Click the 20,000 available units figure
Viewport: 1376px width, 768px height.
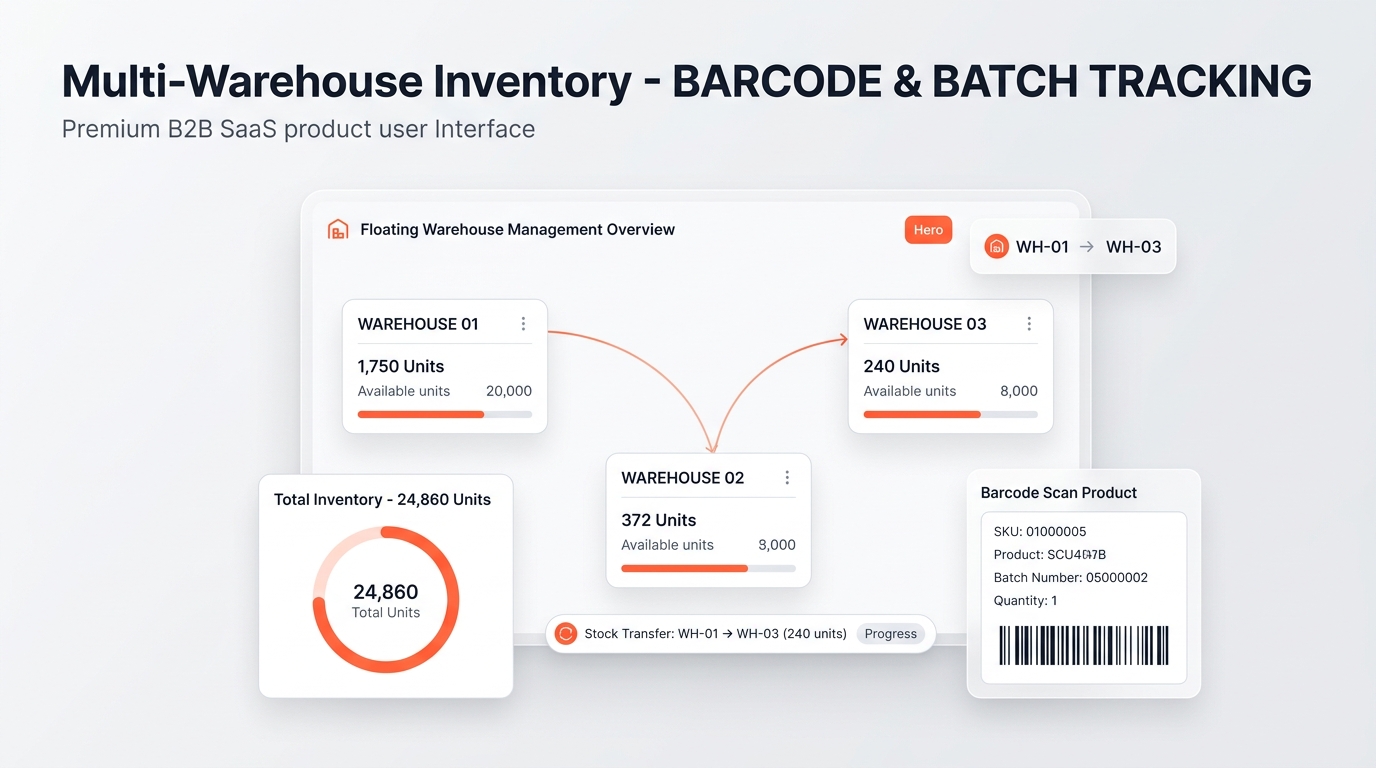click(x=509, y=391)
